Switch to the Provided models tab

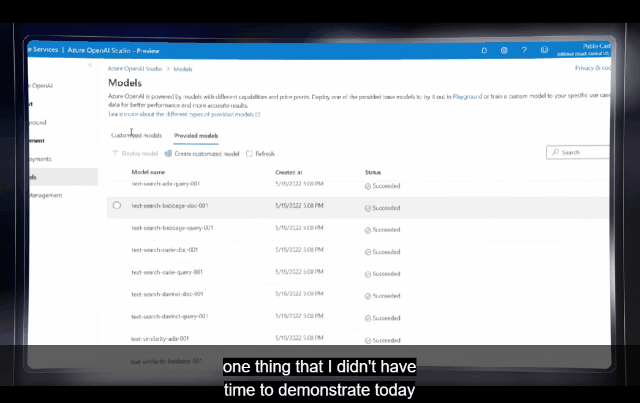point(196,135)
